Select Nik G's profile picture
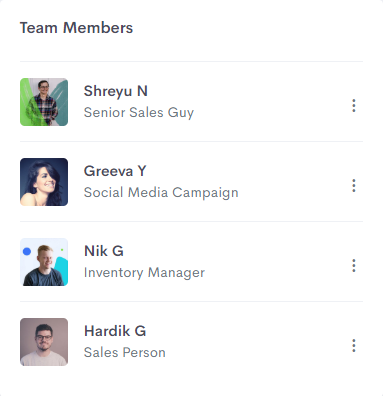Screen dimensions: 383x396 44,262
